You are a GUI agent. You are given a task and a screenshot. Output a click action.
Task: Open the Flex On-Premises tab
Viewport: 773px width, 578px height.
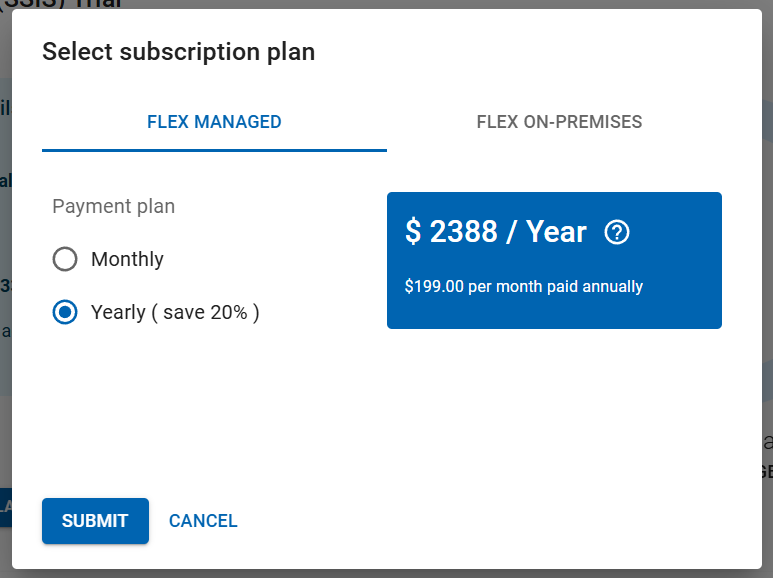(x=559, y=123)
